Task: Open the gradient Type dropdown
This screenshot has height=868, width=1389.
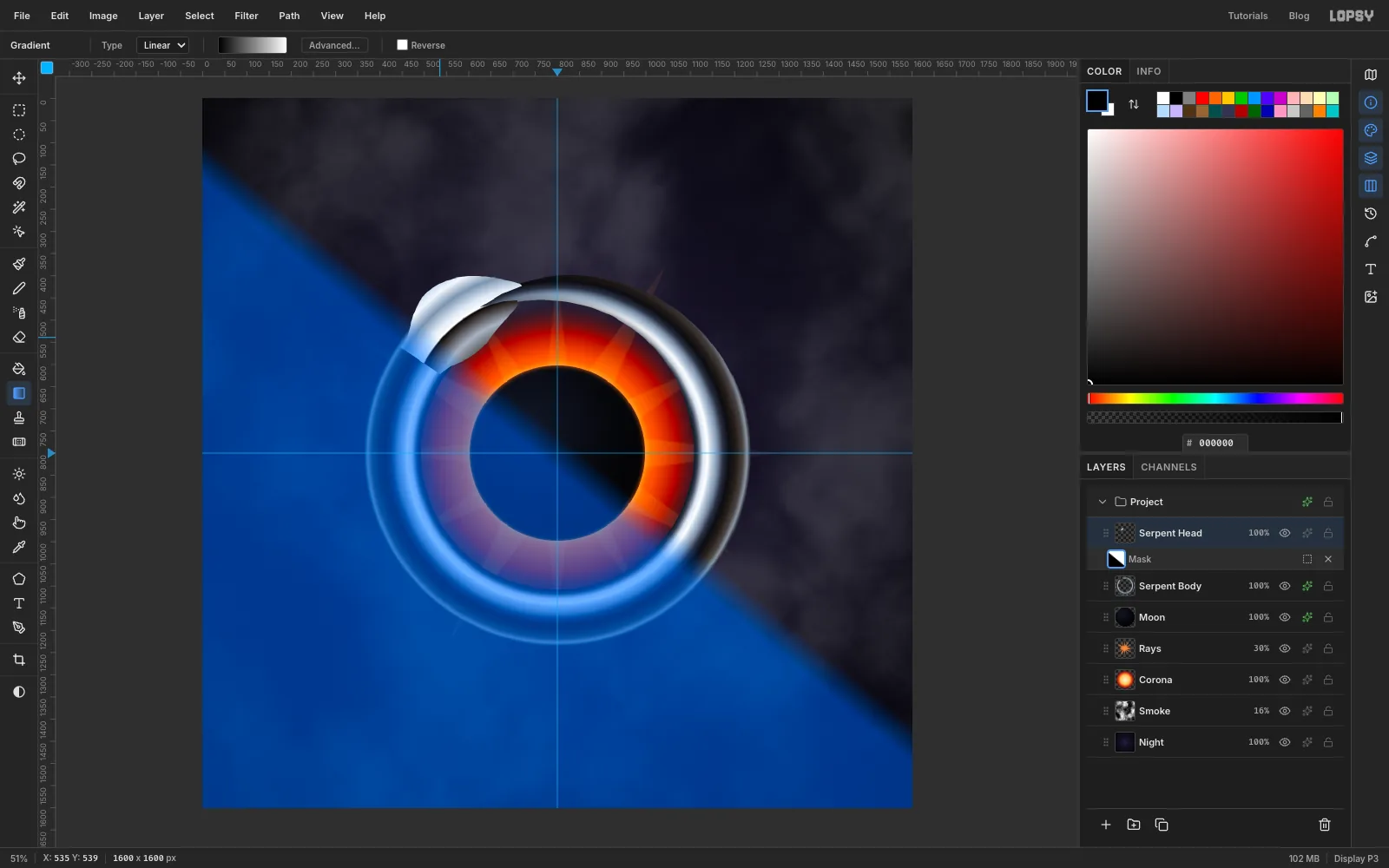Action: coord(163,45)
